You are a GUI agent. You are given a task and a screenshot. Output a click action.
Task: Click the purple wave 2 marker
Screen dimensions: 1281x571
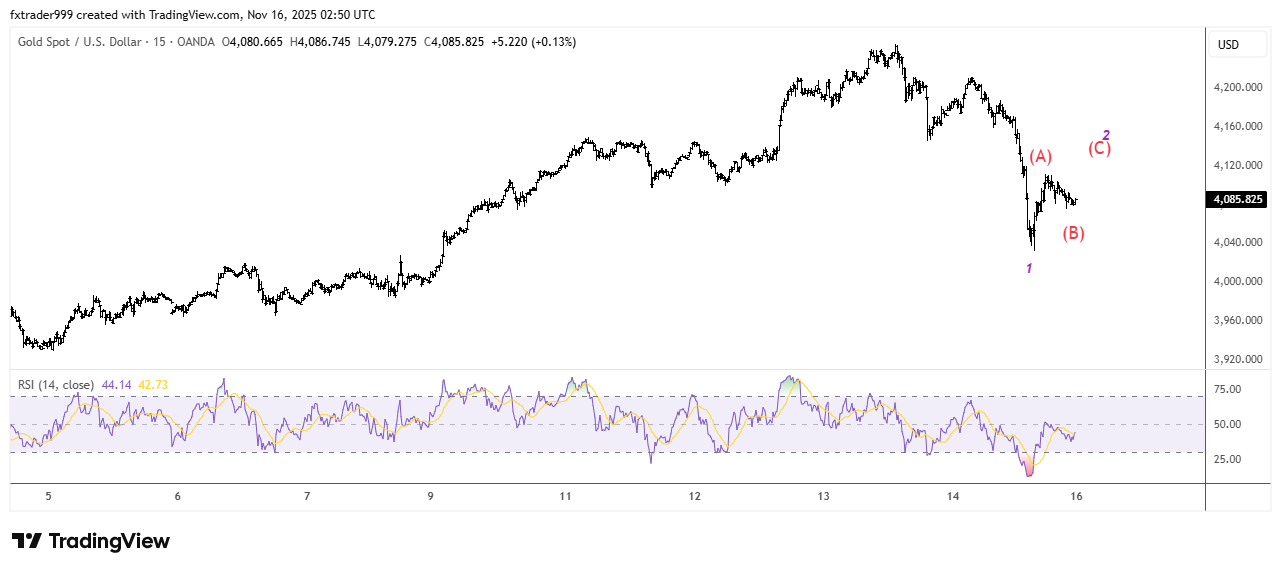coord(1106,135)
